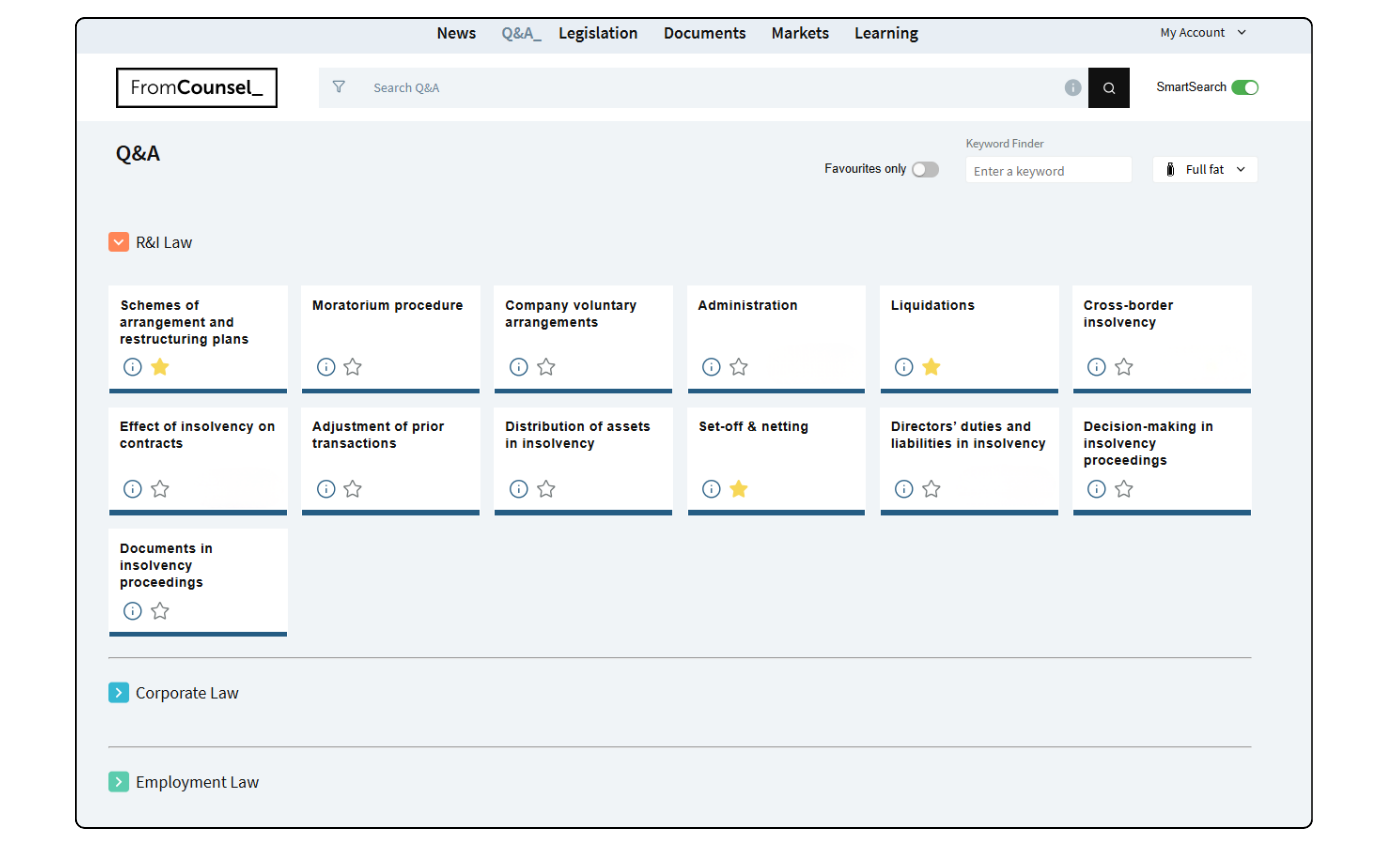Open the Legislation tab
1388x846 pixels.
pyautogui.click(x=598, y=33)
